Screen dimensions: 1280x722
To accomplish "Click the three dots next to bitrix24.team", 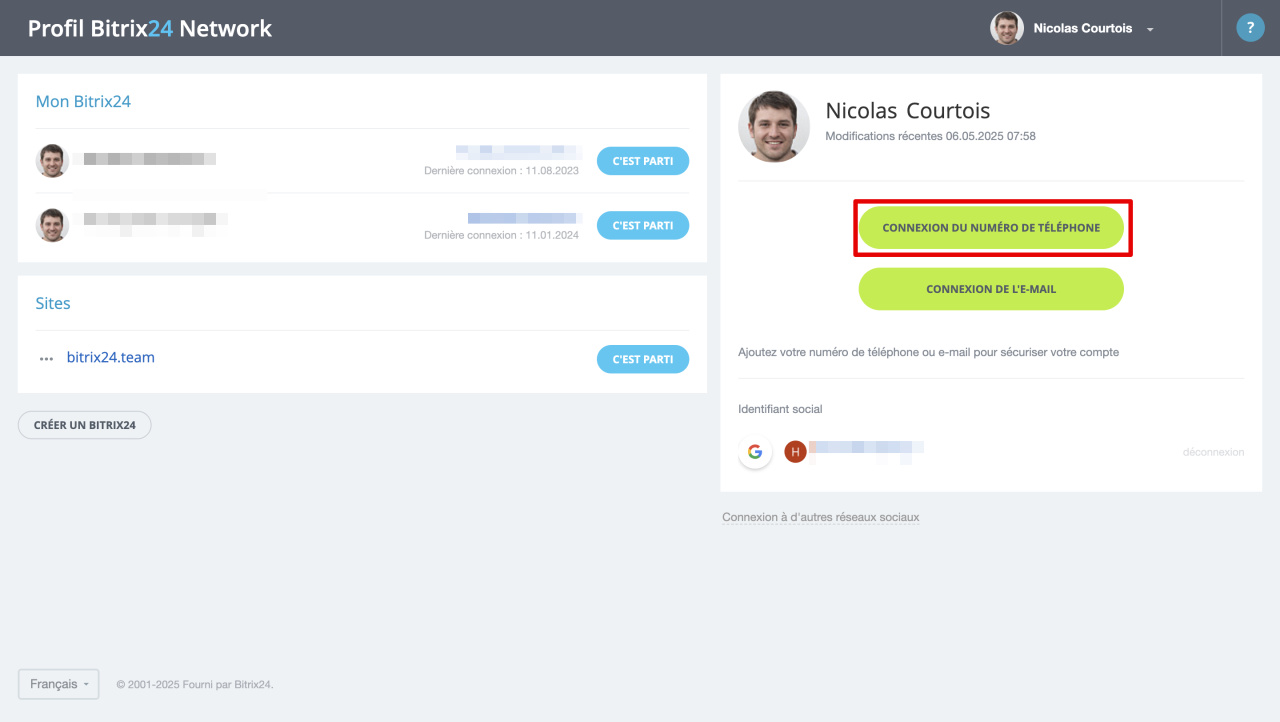I will (46, 358).
